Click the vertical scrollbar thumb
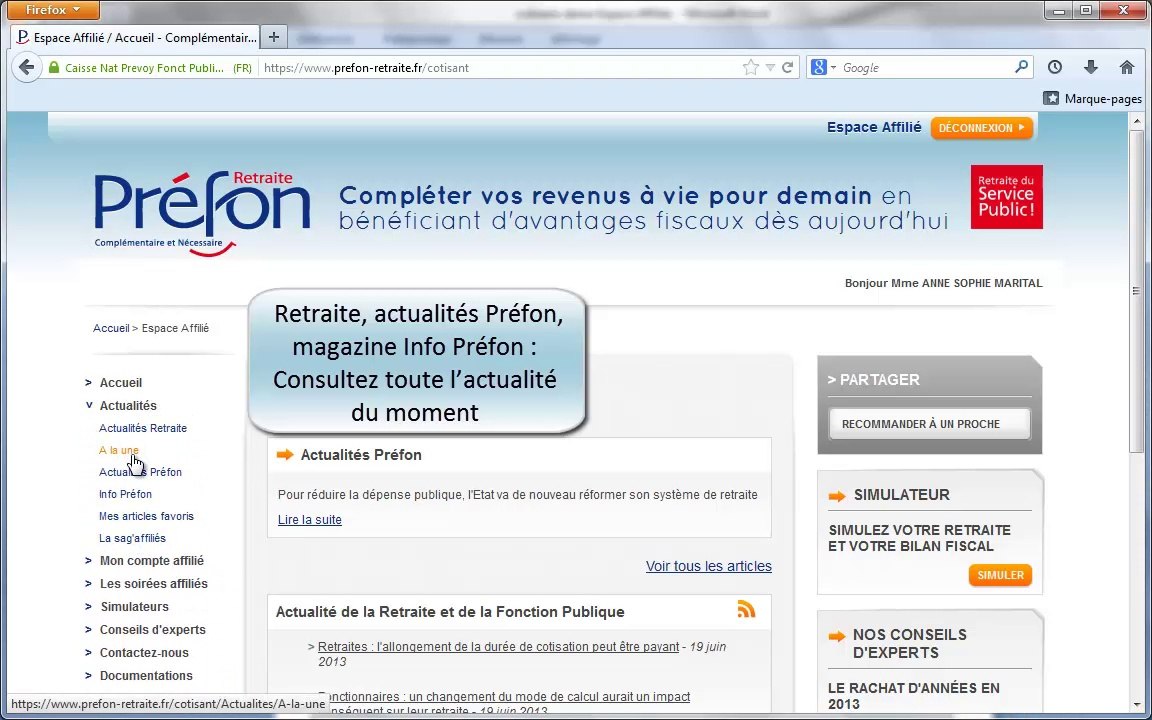 coord(1137,291)
